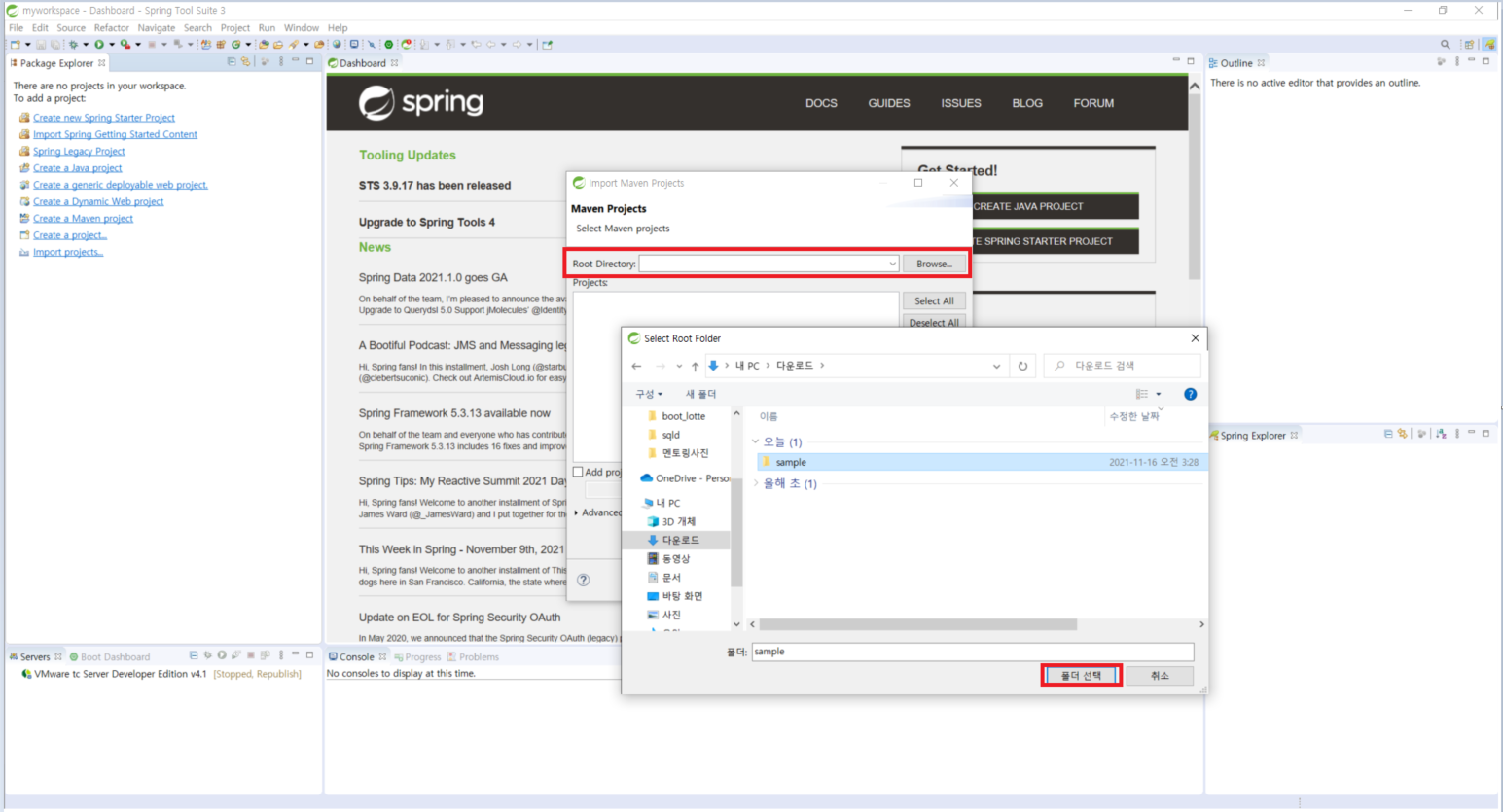Switch to the Progress tab
Viewport: 1503px width, 812px height.
[417, 656]
